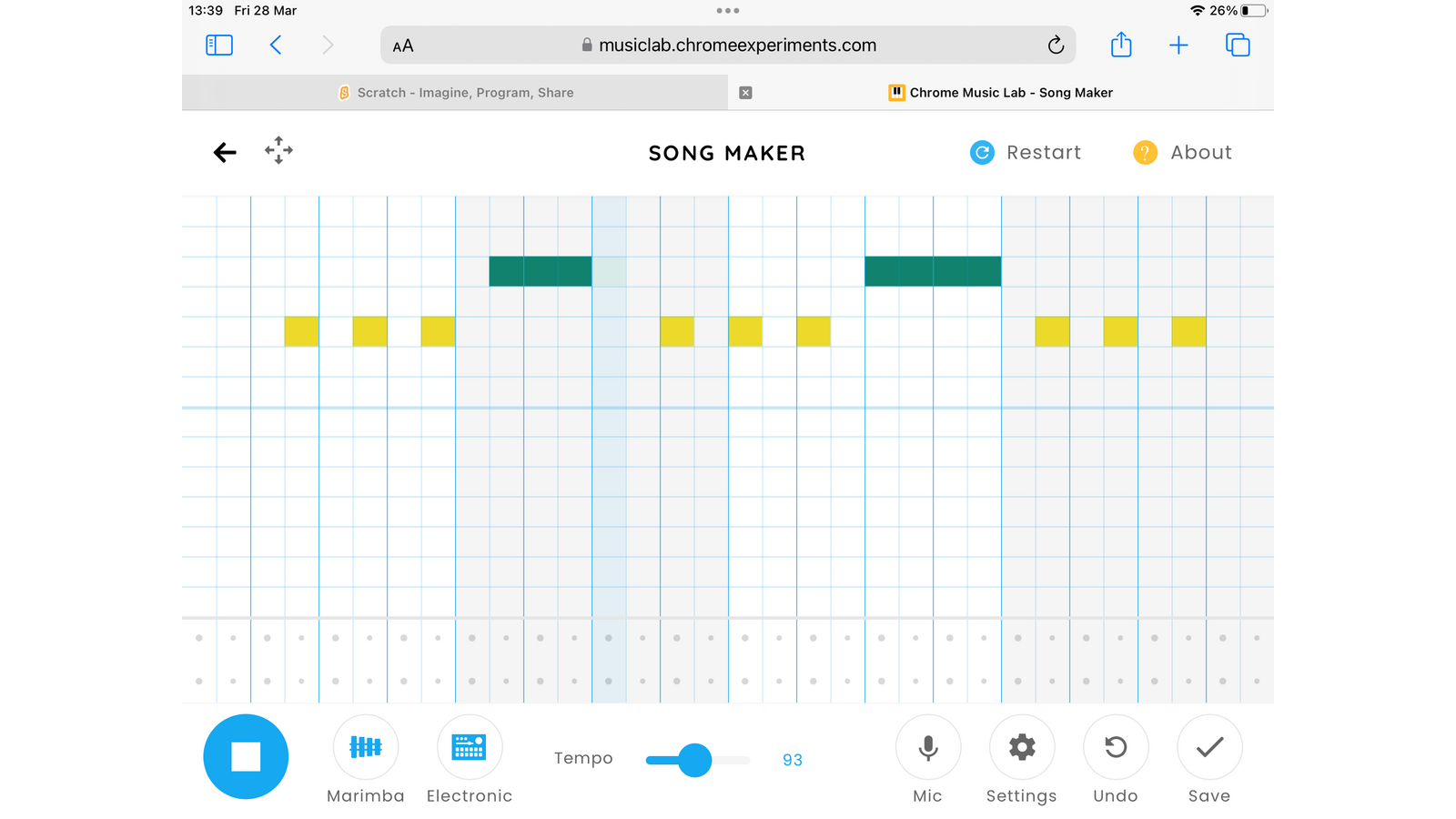Undo the last note change
1456x819 pixels.
(1116, 747)
